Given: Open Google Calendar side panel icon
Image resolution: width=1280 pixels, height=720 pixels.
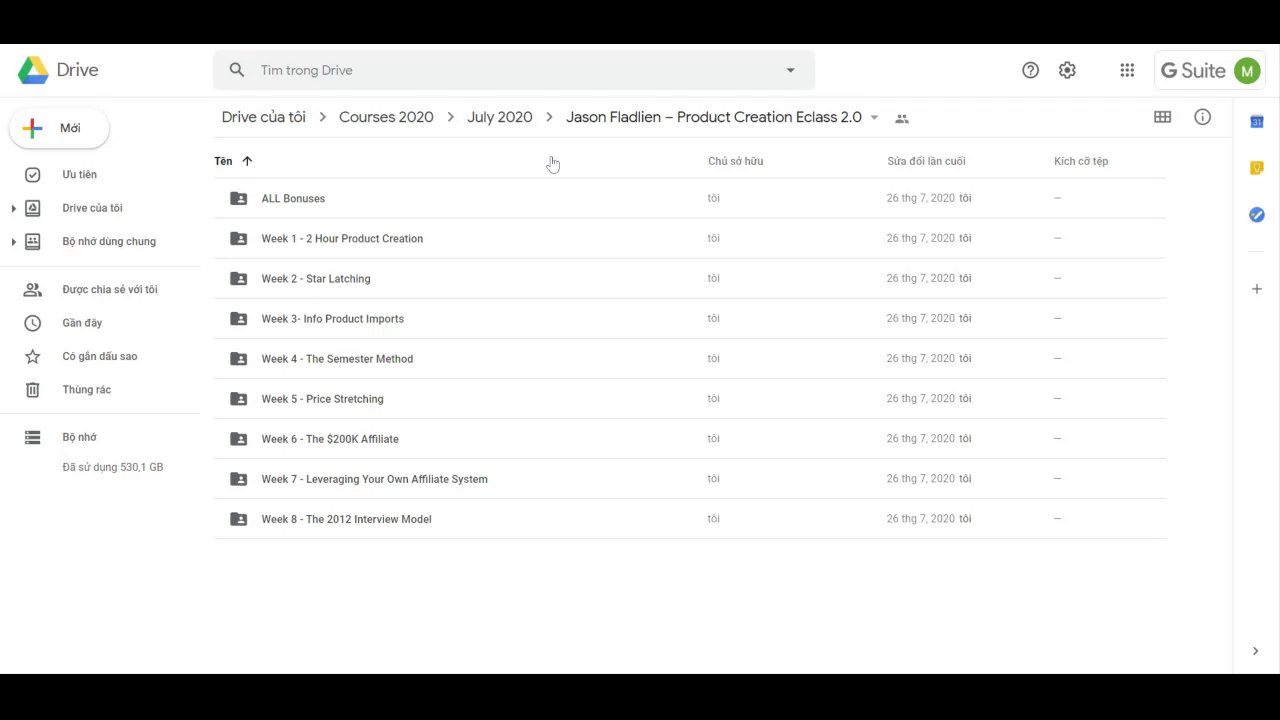Looking at the screenshot, I should pos(1257,122).
